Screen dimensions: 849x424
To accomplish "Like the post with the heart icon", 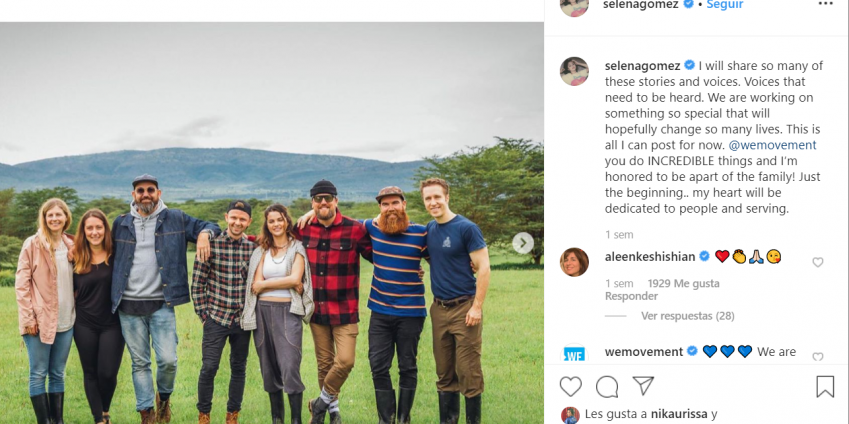I will [571, 386].
